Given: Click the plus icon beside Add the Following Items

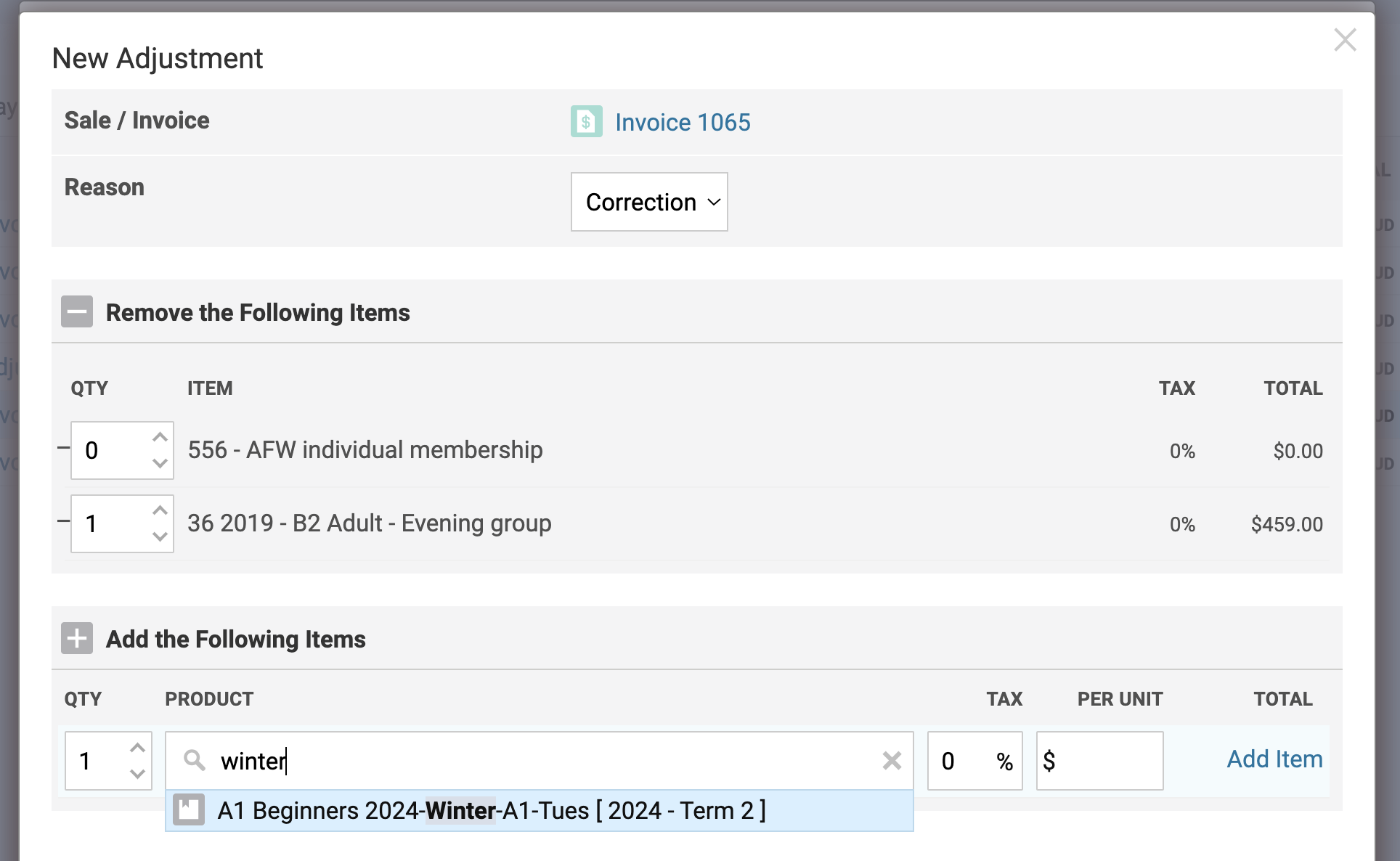Looking at the screenshot, I should [x=77, y=639].
